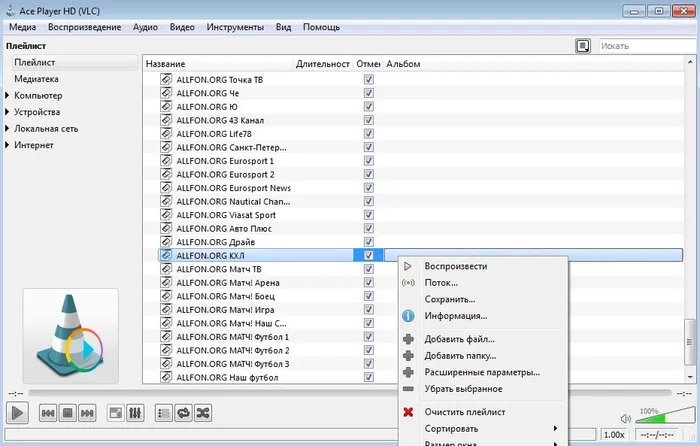Open the Инструменты menu
700x446 pixels.
pyautogui.click(x=235, y=27)
